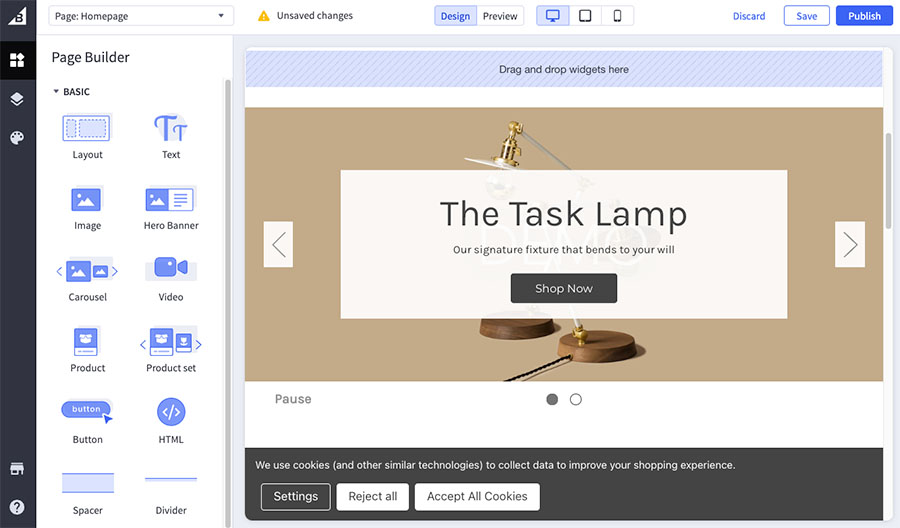
Task: Click Accept All Cookies button
Action: coord(477,496)
